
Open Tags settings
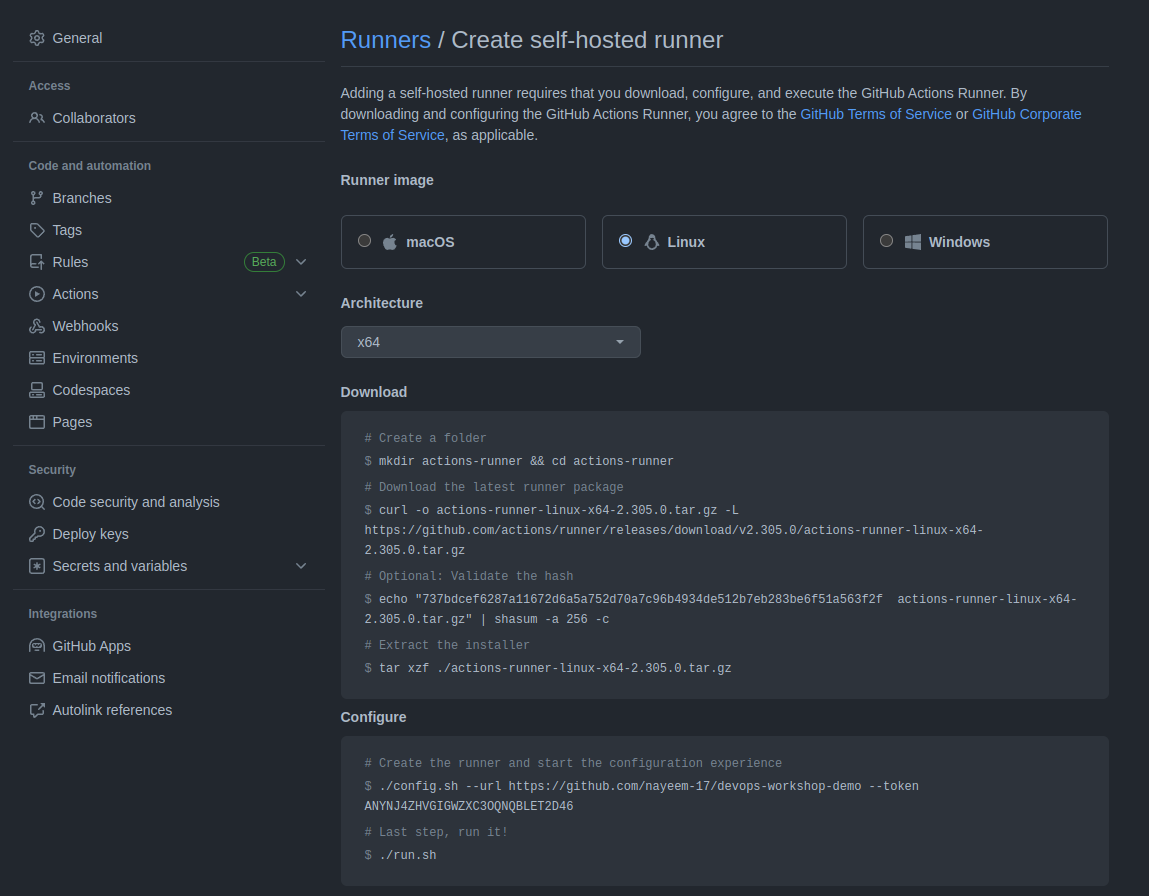point(67,230)
